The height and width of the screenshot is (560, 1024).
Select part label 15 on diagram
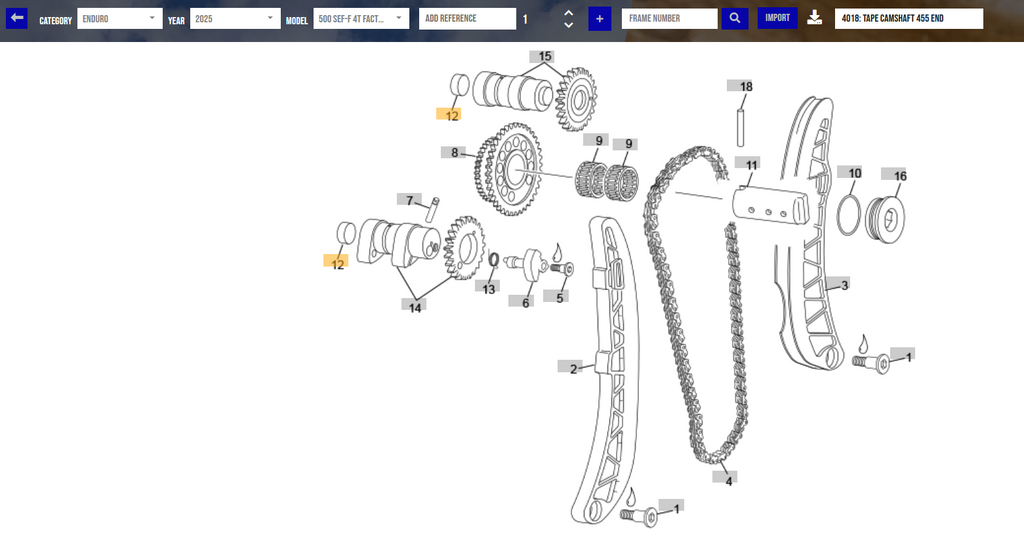point(545,57)
